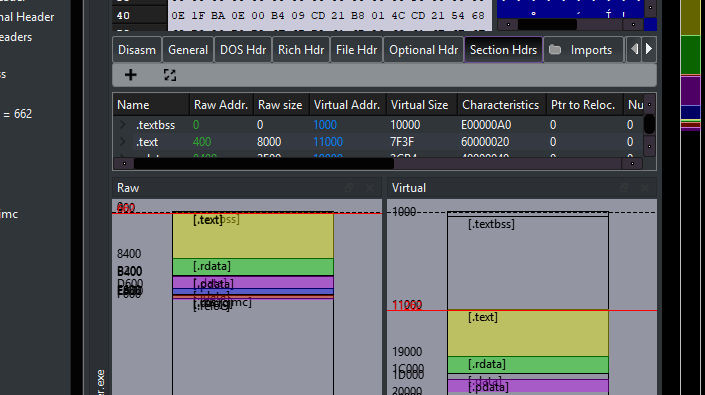Click the Raw size column header
This screenshot has width=705, height=395.
point(281,105)
